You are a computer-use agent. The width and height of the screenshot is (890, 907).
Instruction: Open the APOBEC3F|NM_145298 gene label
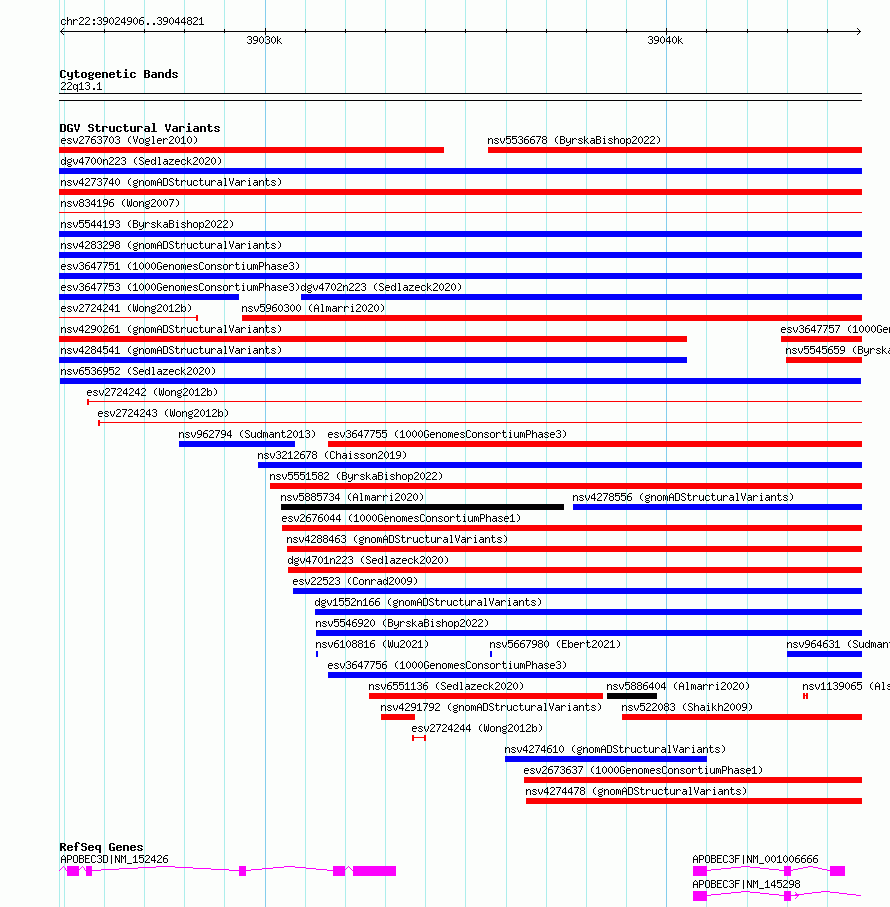pos(747,884)
